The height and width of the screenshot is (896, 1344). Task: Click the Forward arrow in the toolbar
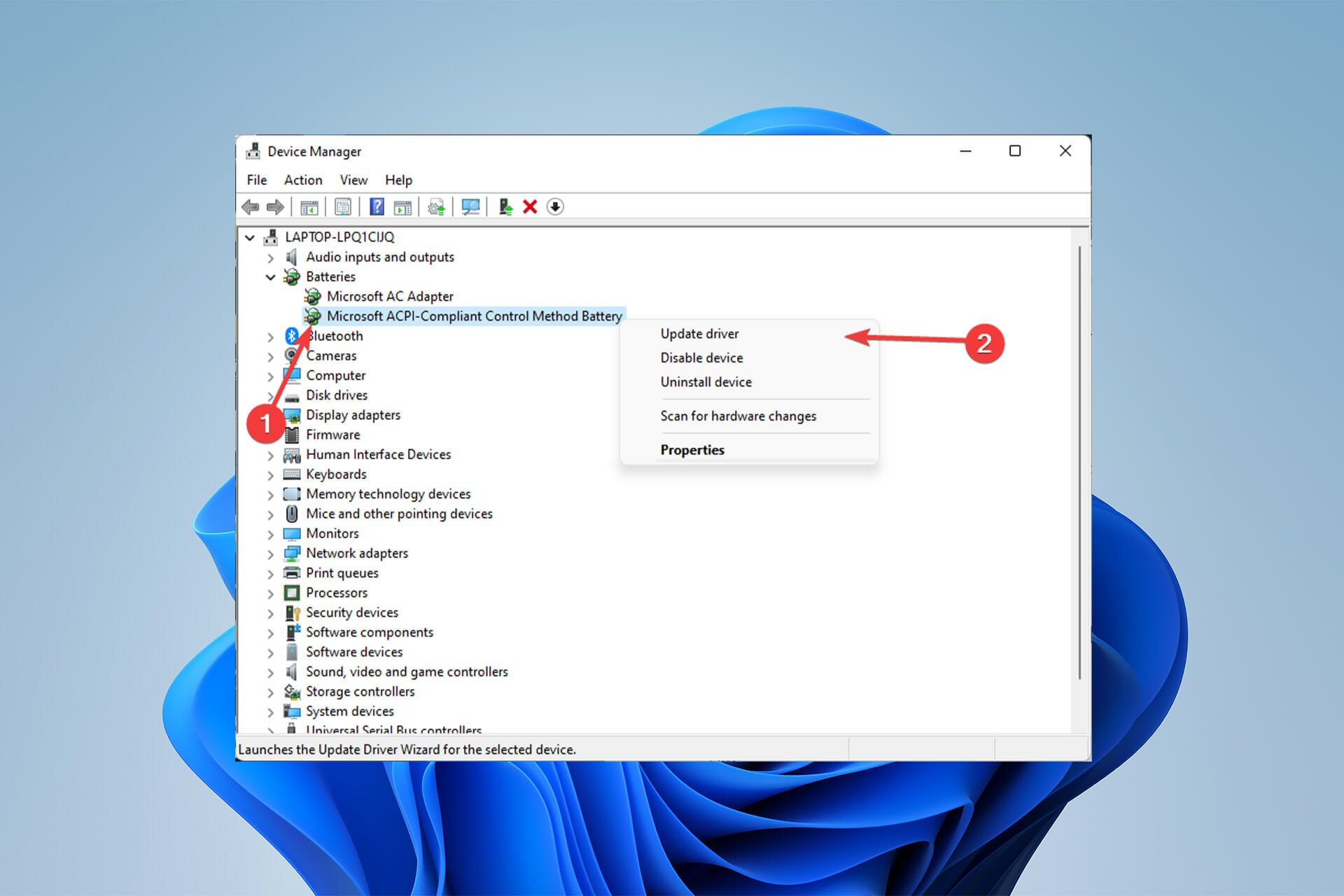pyautogui.click(x=276, y=207)
